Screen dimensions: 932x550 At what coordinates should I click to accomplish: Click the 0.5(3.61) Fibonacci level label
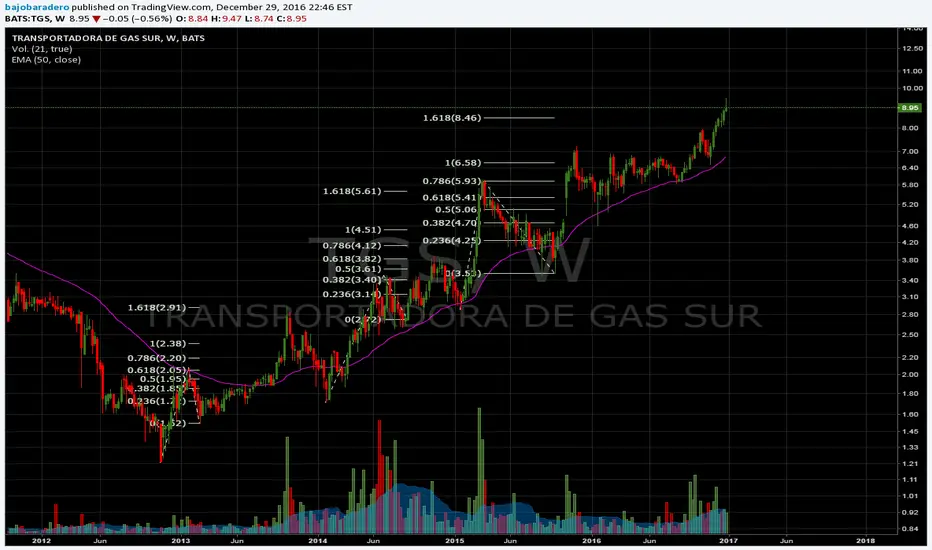[358, 269]
